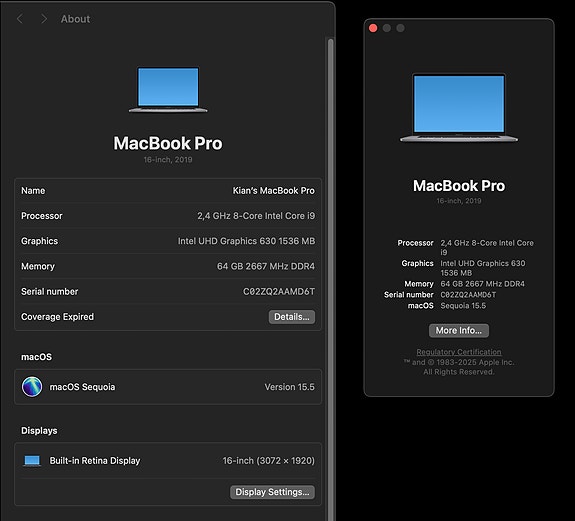Image resolution: width=575 pixels, height=521 pixels.
Task: Click the More Info button
Action: point(458,330)
